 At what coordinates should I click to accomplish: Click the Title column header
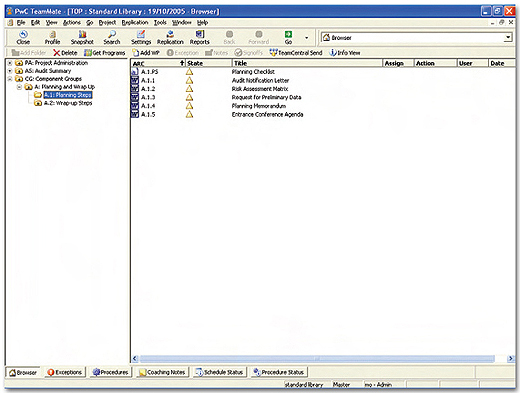[307, 63]
